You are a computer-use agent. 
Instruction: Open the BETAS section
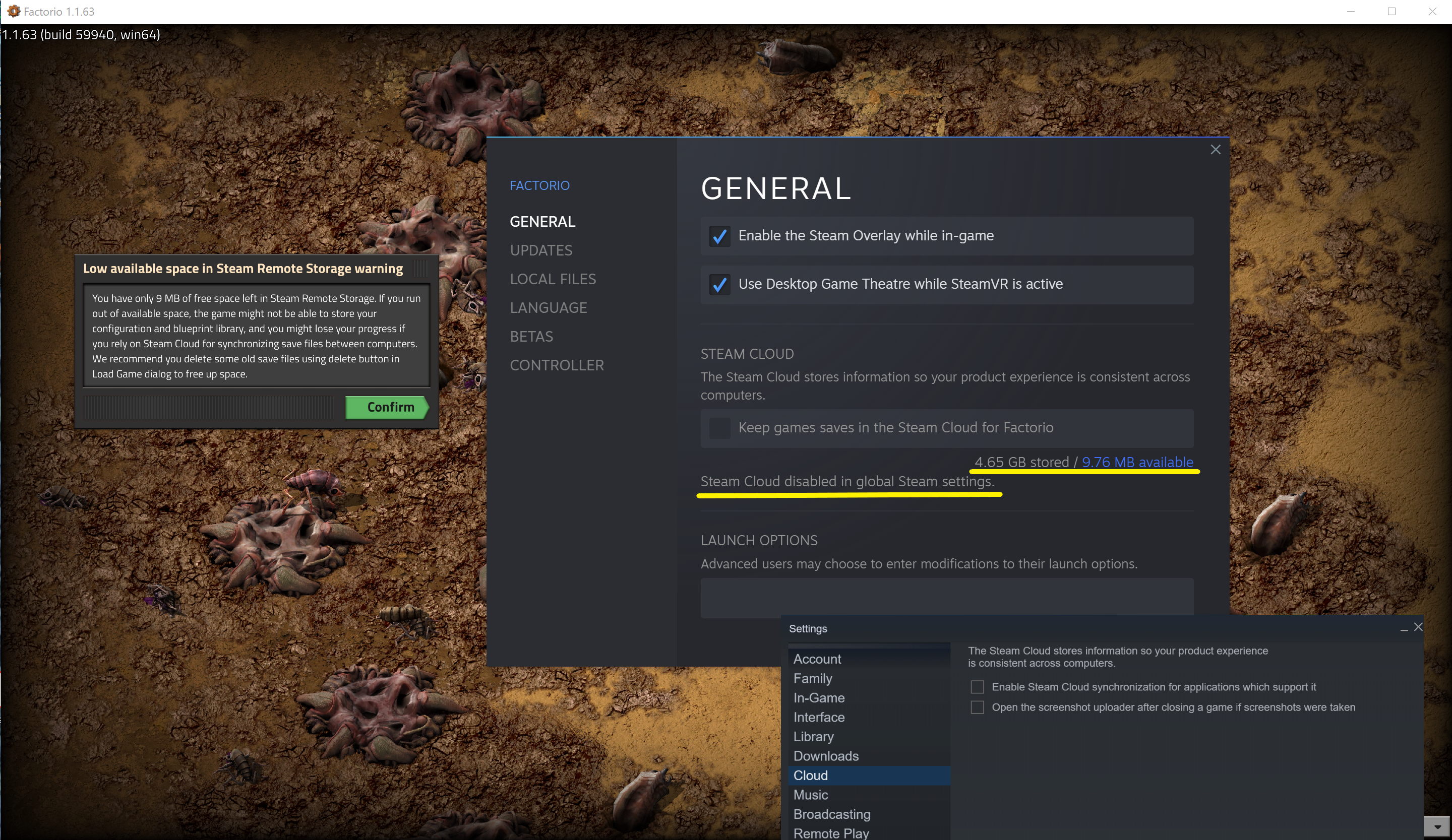coord(531,337)
